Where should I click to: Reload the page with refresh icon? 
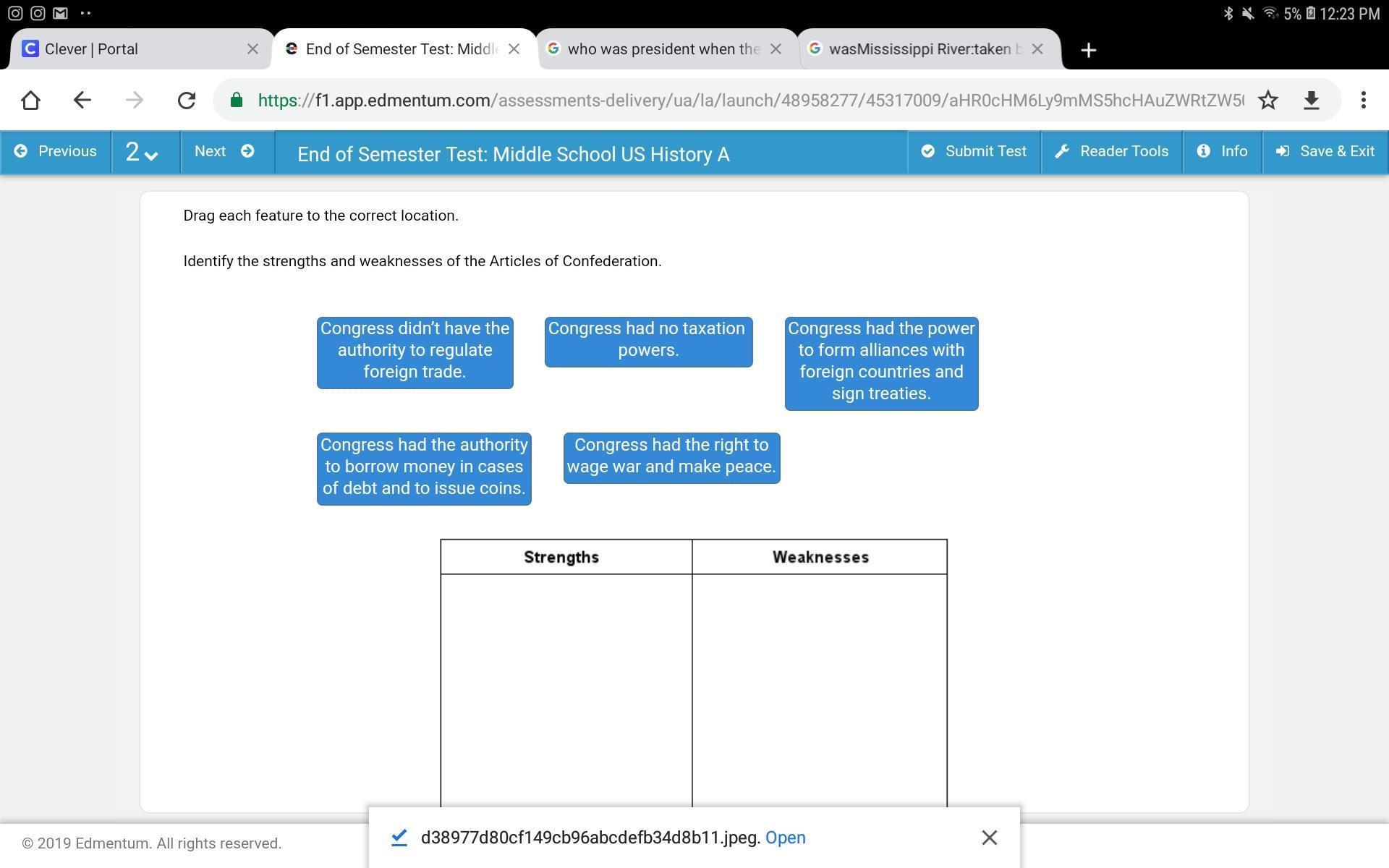click(187, 101)
